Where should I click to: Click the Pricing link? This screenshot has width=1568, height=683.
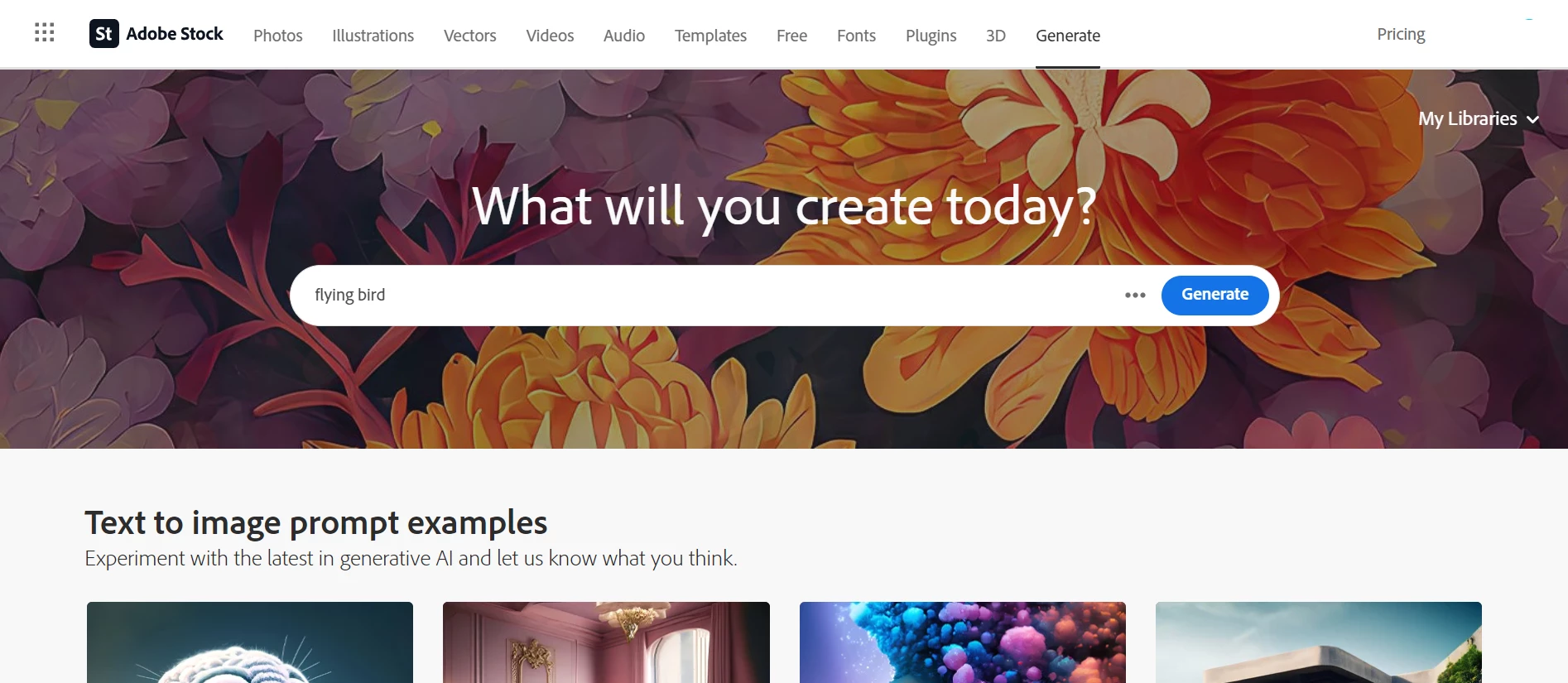coord(1401,34)
